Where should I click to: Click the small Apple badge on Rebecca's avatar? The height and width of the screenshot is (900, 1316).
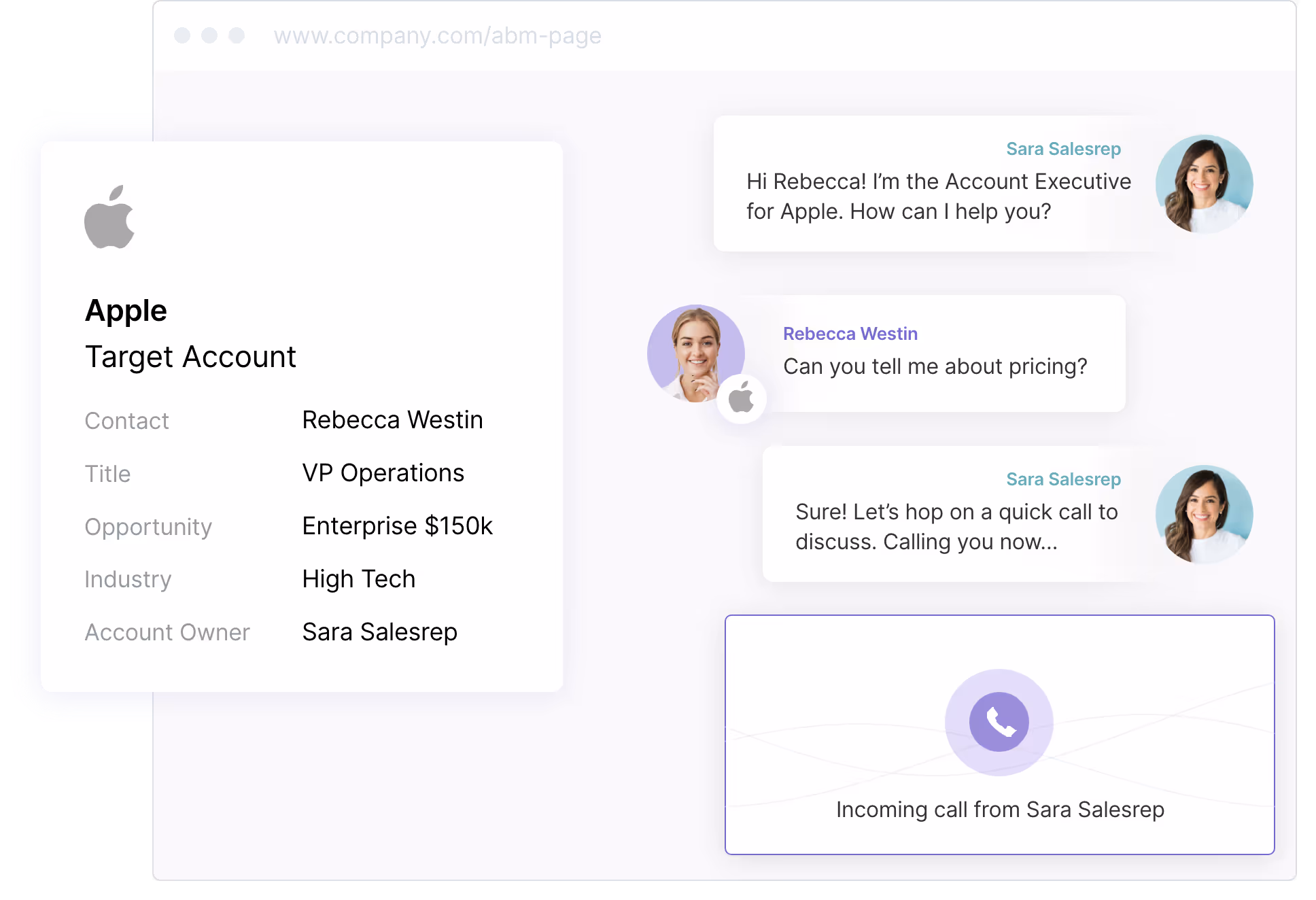742,398
